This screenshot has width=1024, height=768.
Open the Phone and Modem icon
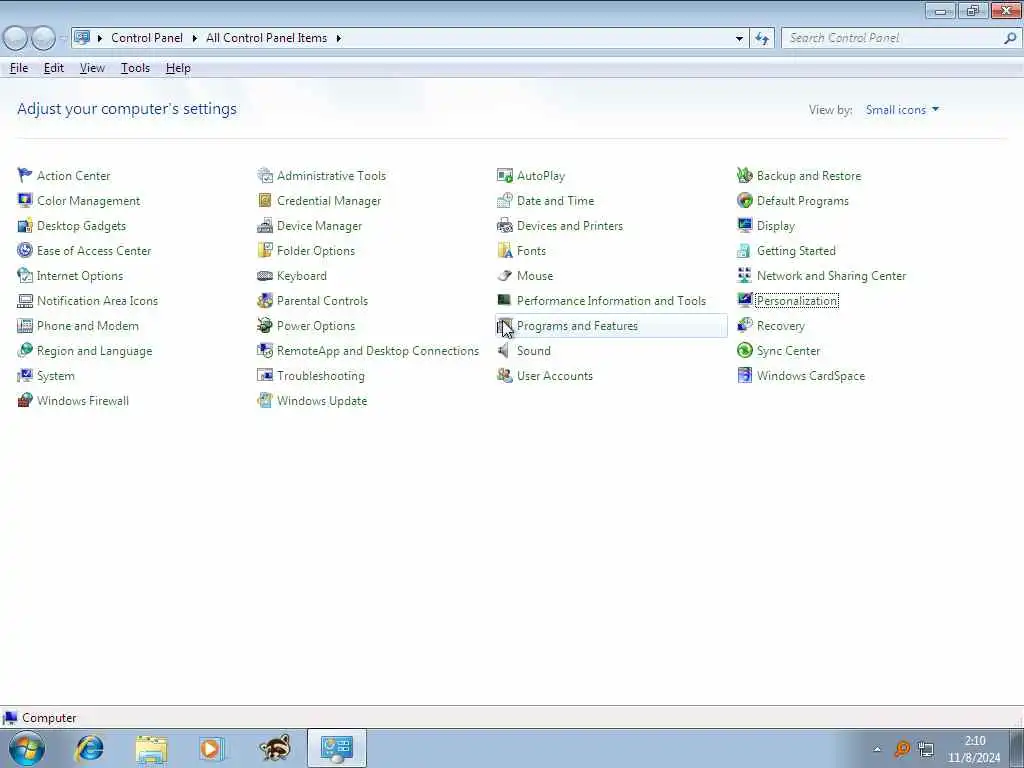(x=25, y=325)
